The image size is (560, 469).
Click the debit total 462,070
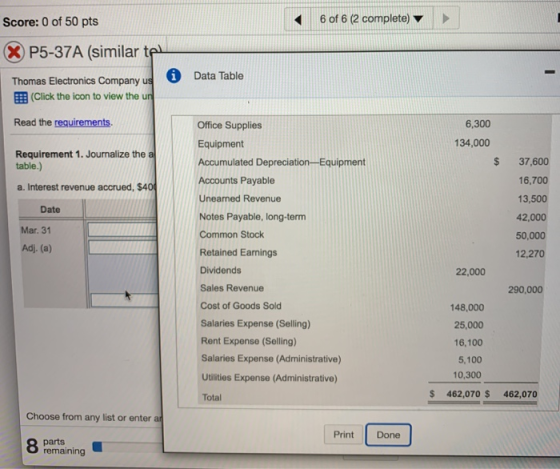pos(463,394)
